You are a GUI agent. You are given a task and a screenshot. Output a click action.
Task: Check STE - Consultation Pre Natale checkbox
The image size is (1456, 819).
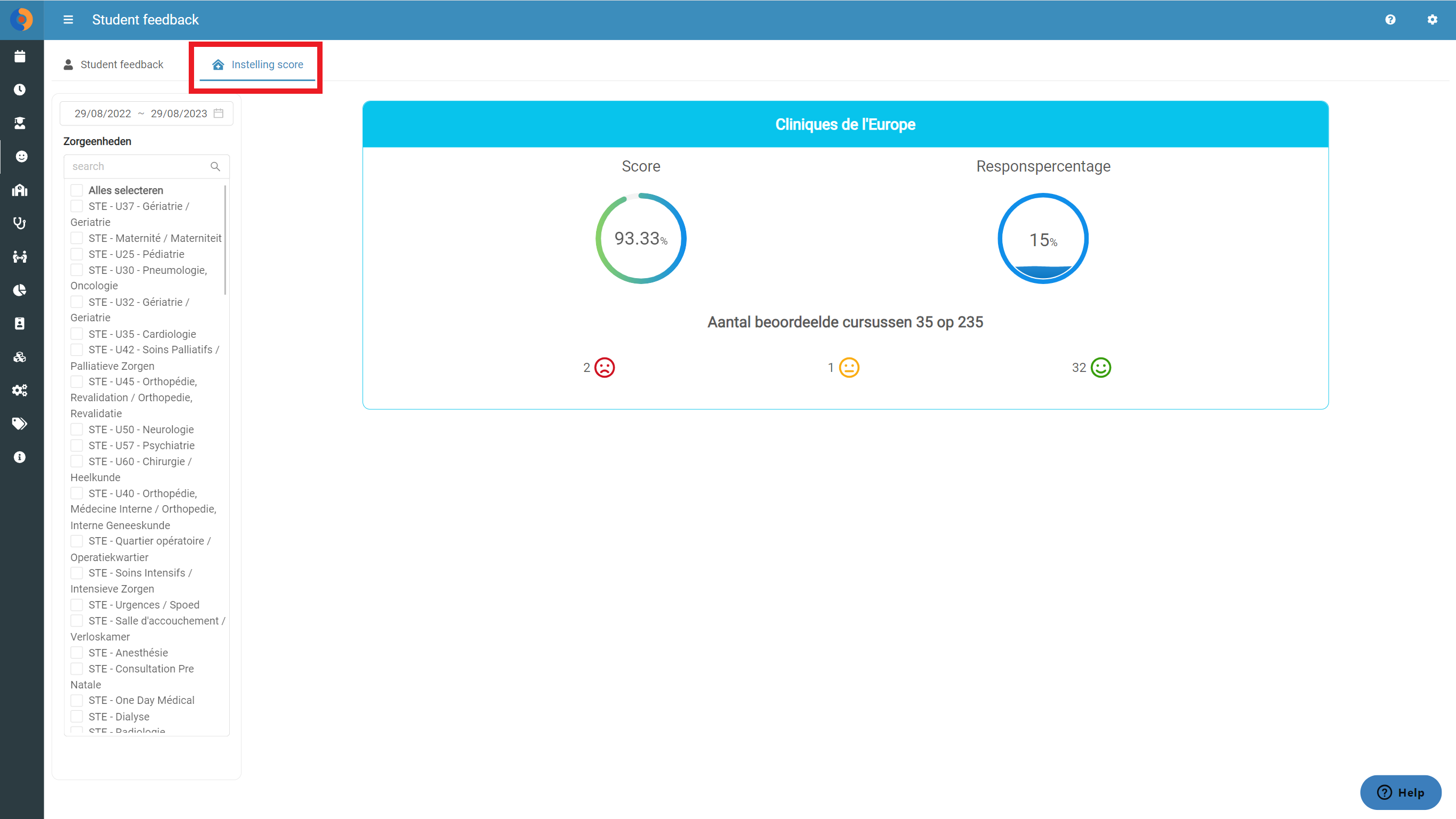[77, 669]
